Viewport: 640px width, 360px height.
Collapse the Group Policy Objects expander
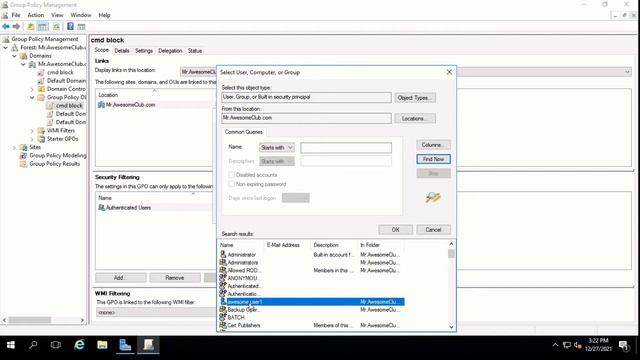pos(32,98)
